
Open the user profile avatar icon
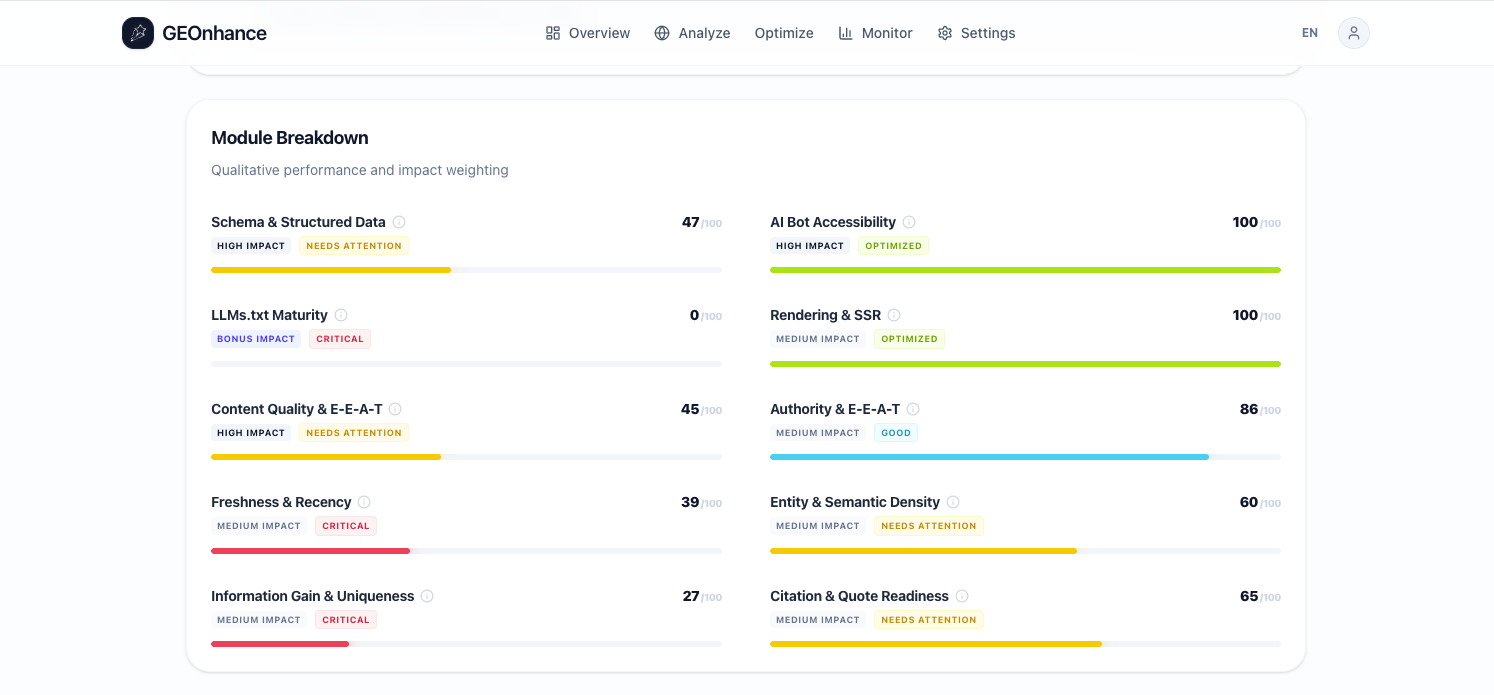click(1353, 33)
